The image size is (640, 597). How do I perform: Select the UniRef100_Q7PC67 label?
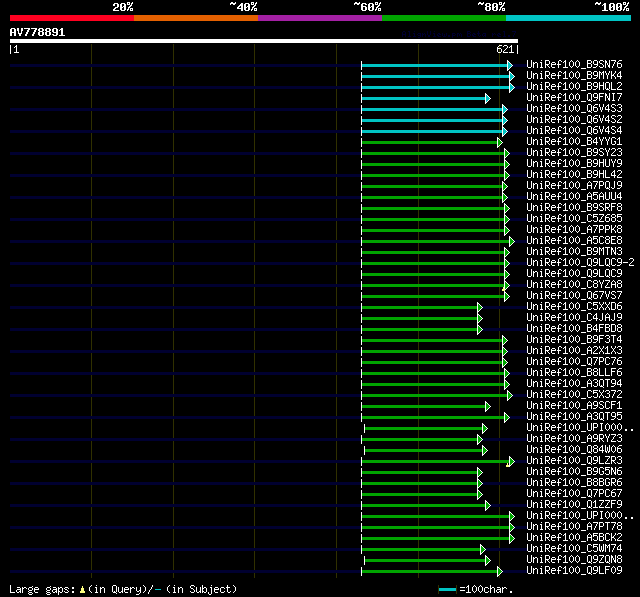574,494
